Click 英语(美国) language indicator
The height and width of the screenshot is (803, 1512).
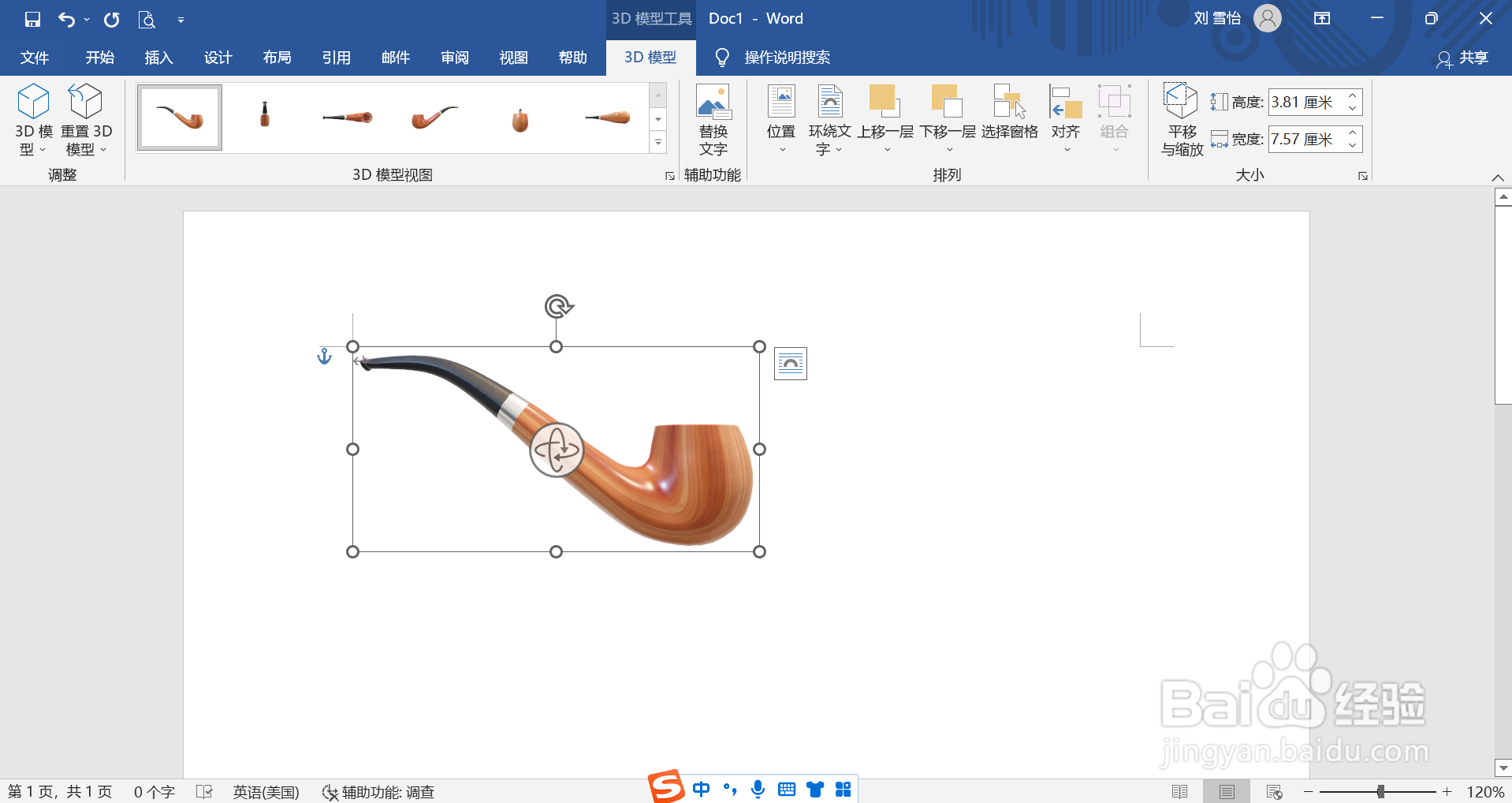266,792
